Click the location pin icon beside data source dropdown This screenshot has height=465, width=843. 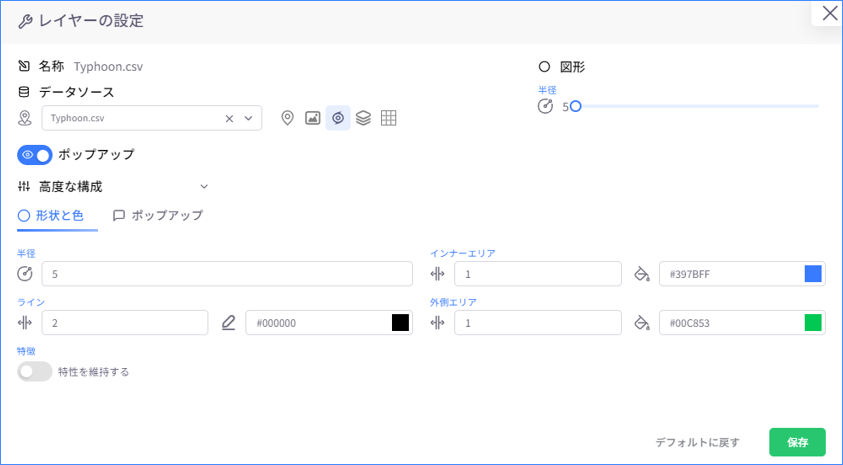(25, 118)
